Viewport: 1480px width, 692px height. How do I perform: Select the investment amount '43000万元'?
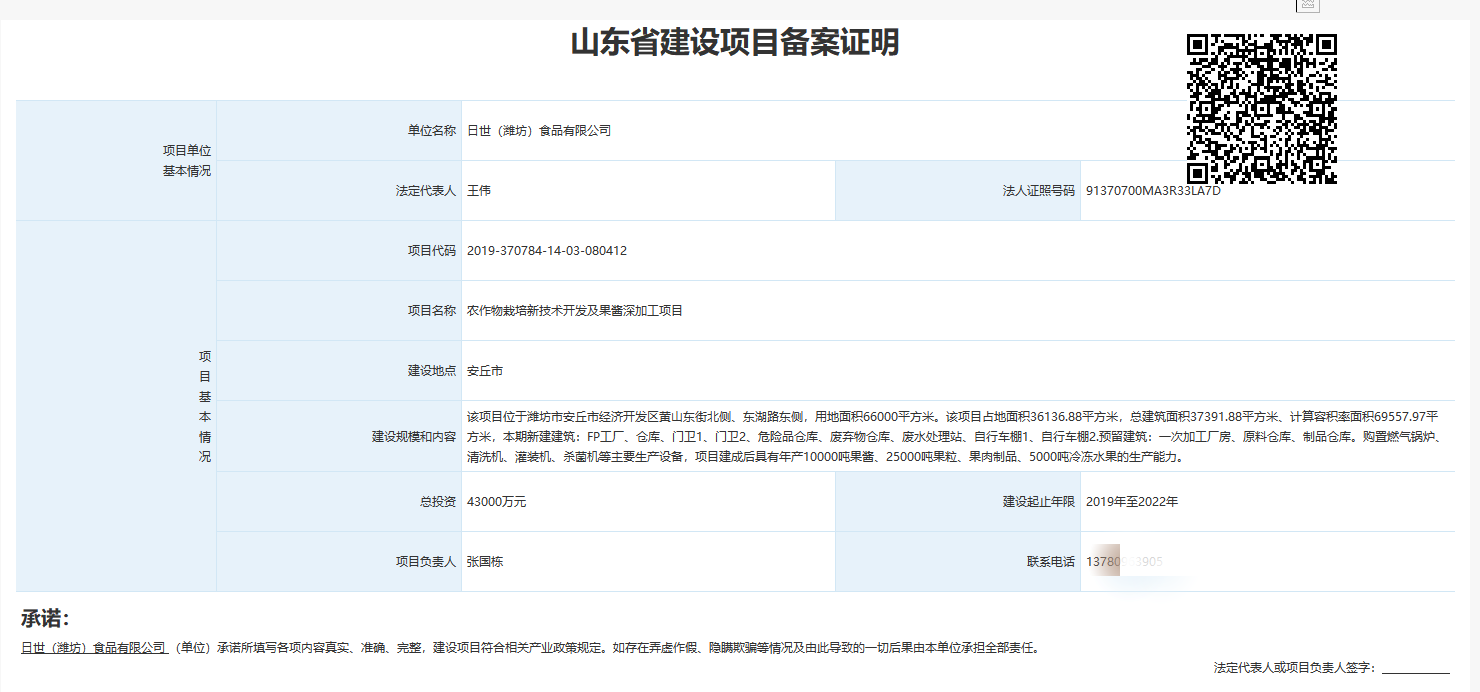(x=496, y=501)
